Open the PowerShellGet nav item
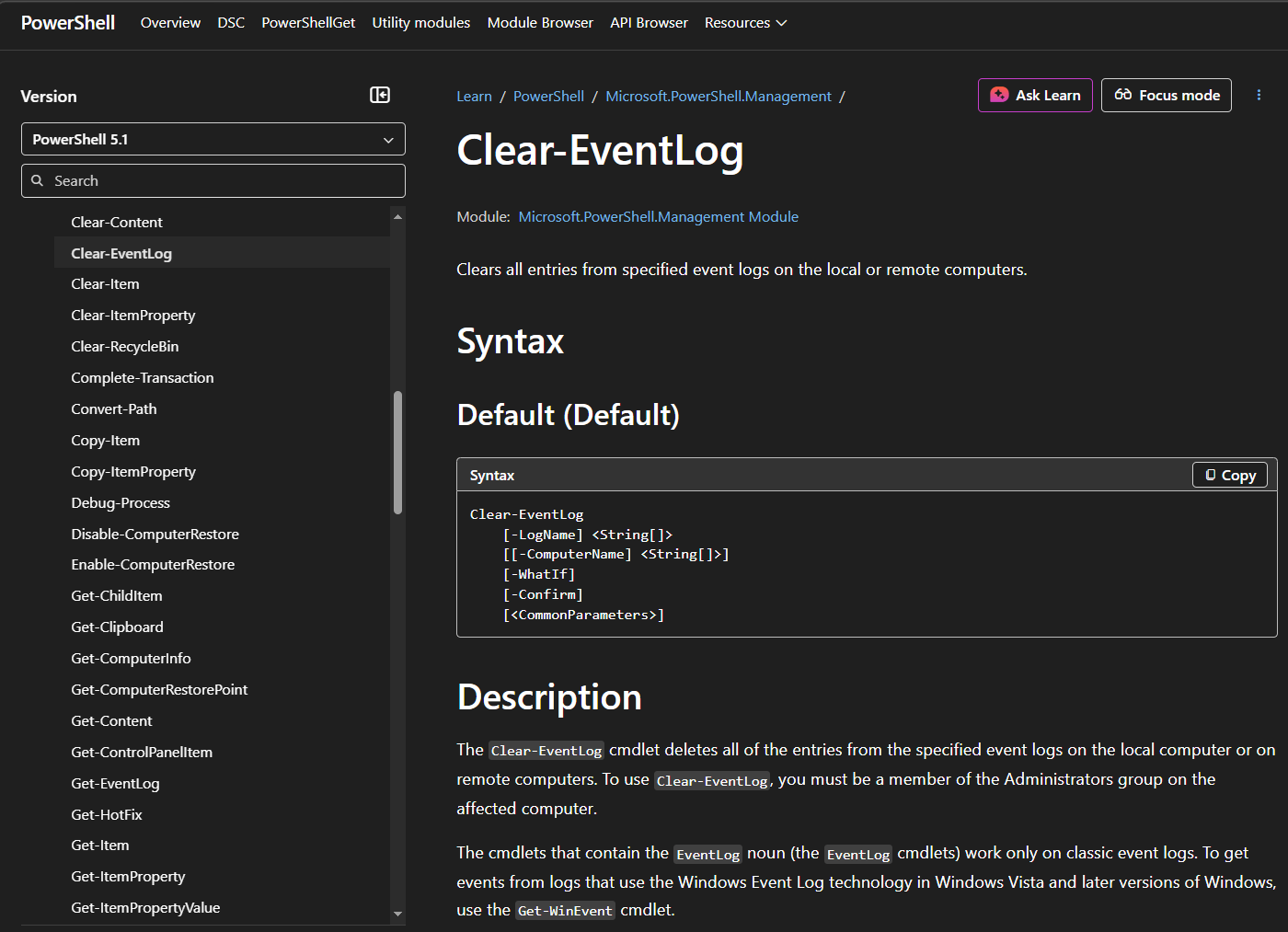Screen dimensions: 1288x932 [x=308, y=23]
